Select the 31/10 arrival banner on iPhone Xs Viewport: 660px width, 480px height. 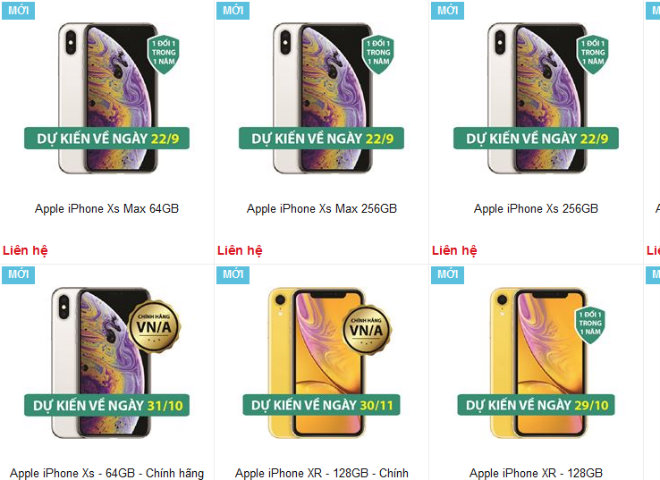pyautogui.click(x=107, y=405)
